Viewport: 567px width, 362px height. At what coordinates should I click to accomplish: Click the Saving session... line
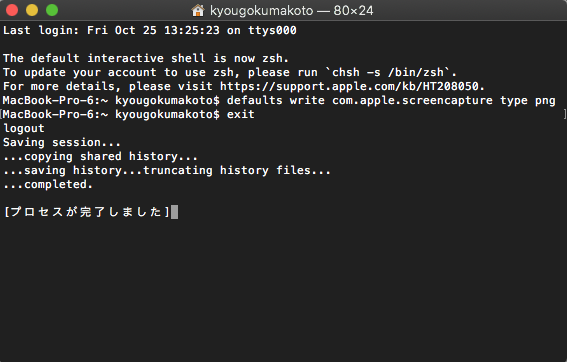(x=62, y=142)
